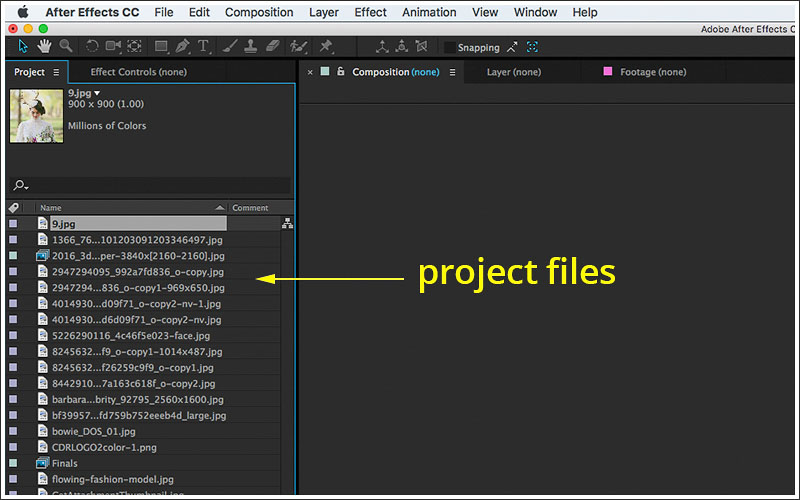Select flowing-fashion-model.jpg in project list

tap(113, 480)
